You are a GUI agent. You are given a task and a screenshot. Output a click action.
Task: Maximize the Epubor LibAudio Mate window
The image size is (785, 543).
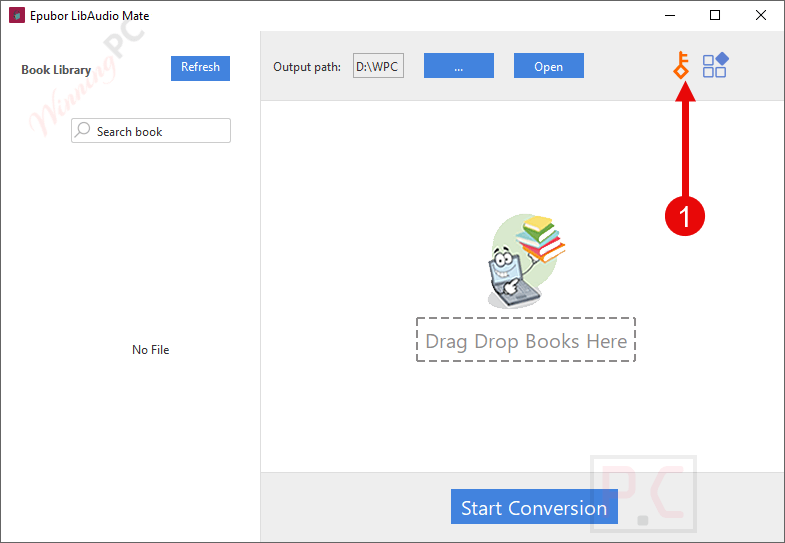click(715, 16)
